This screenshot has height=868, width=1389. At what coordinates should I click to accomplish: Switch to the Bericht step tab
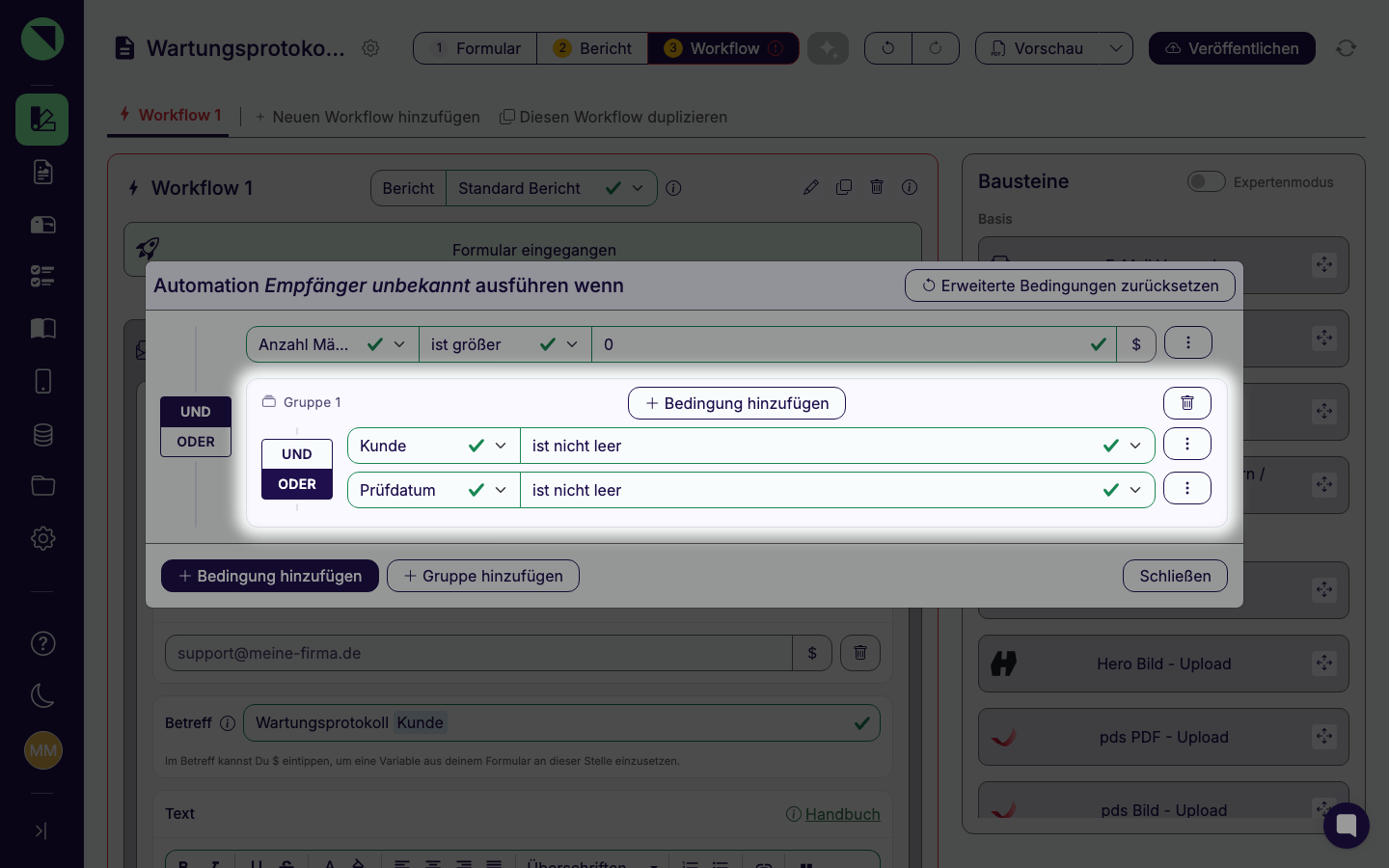[592, 48]
